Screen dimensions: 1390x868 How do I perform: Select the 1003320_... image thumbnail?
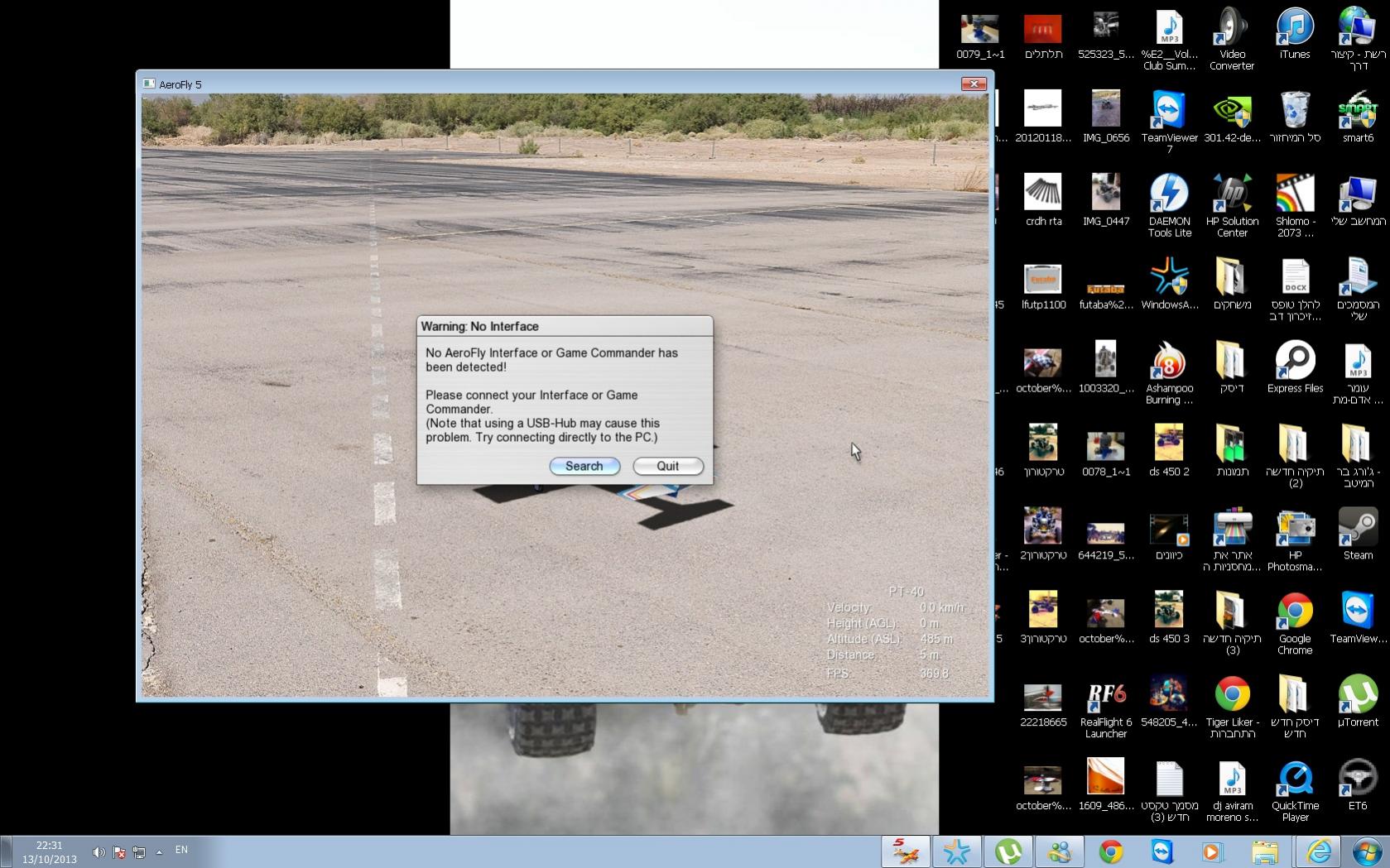click(x=1106, y=367)
